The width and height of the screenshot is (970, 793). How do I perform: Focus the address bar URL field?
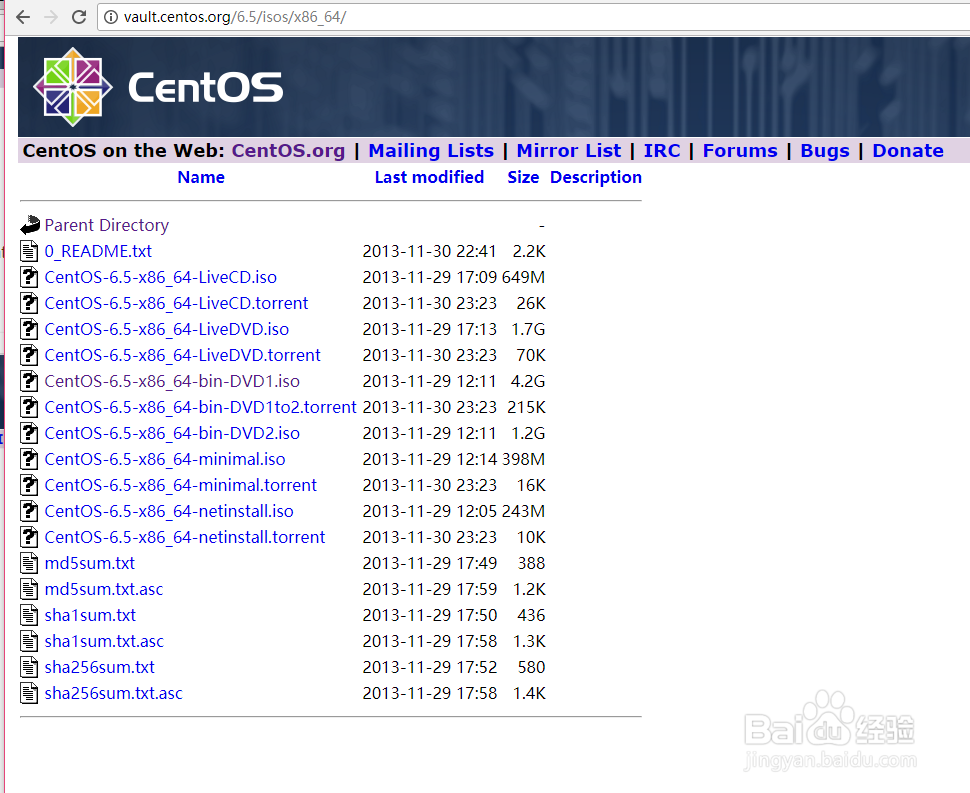[x=532, y=17]
